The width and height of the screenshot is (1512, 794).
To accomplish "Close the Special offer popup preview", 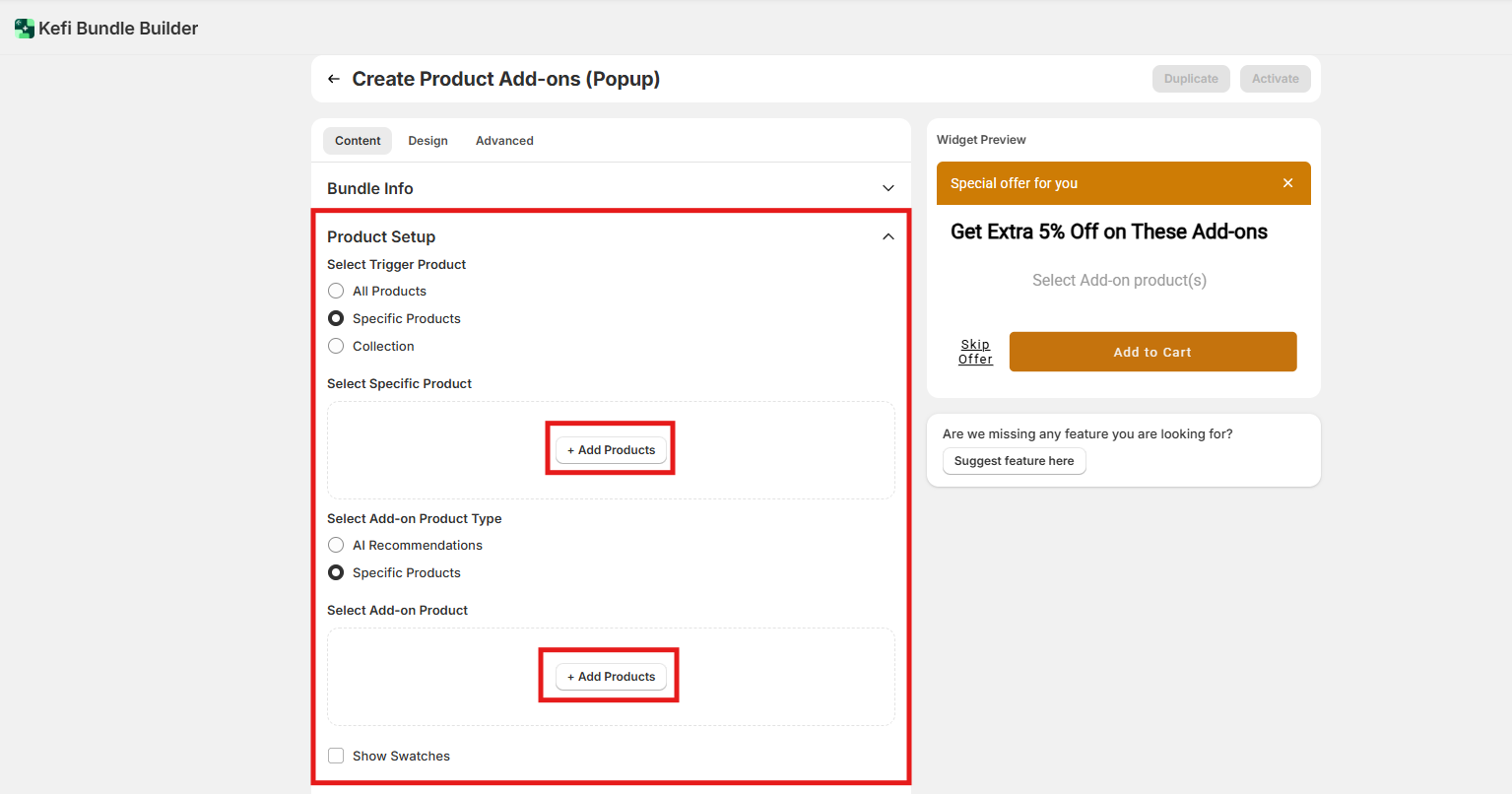I will pyautogui.click(x=1287, y=183).
